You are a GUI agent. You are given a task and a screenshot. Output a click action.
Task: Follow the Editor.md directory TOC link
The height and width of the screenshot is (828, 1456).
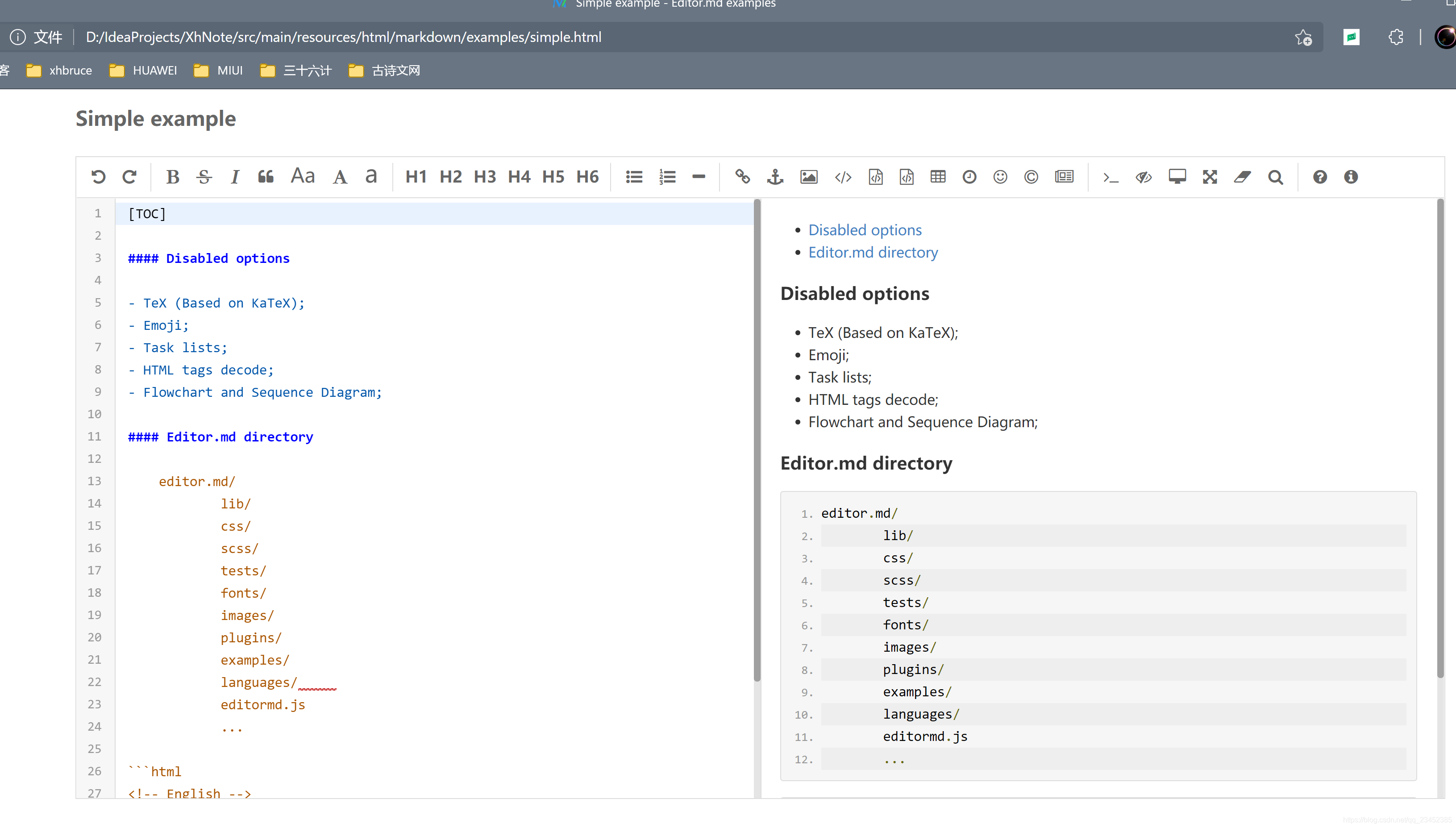coord(873,252)
